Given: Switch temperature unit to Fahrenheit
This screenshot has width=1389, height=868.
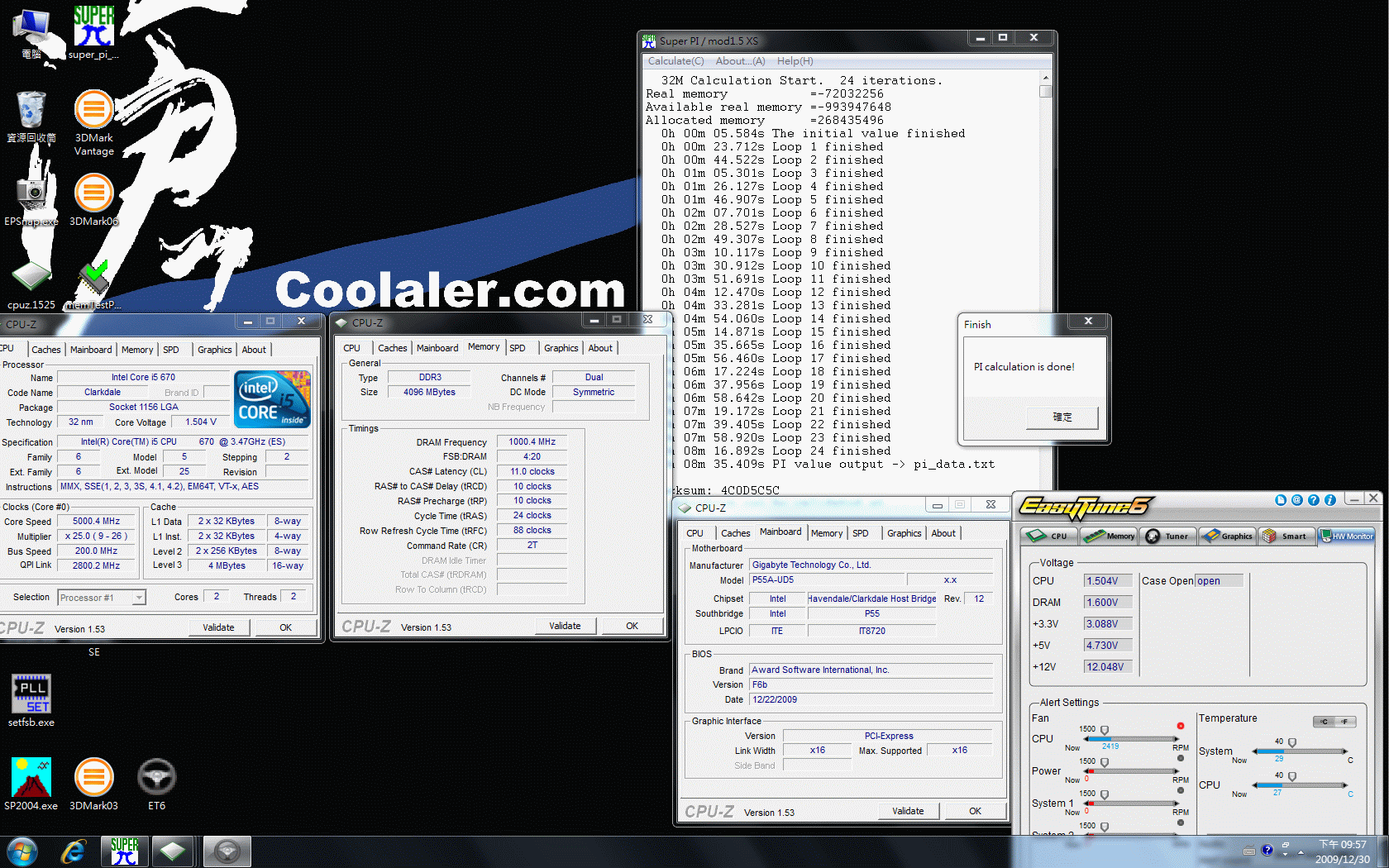Looking at the screenshot, I should coord(1346,722).
